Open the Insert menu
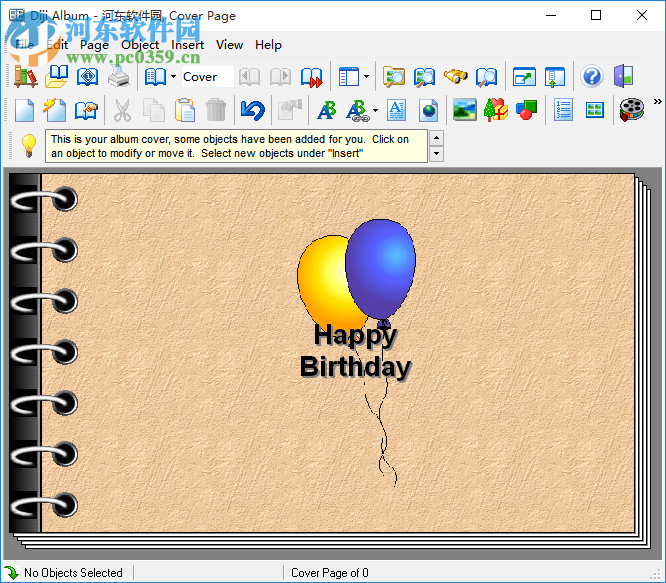Screen dimensions: 666x583 (x=187, y=45)
